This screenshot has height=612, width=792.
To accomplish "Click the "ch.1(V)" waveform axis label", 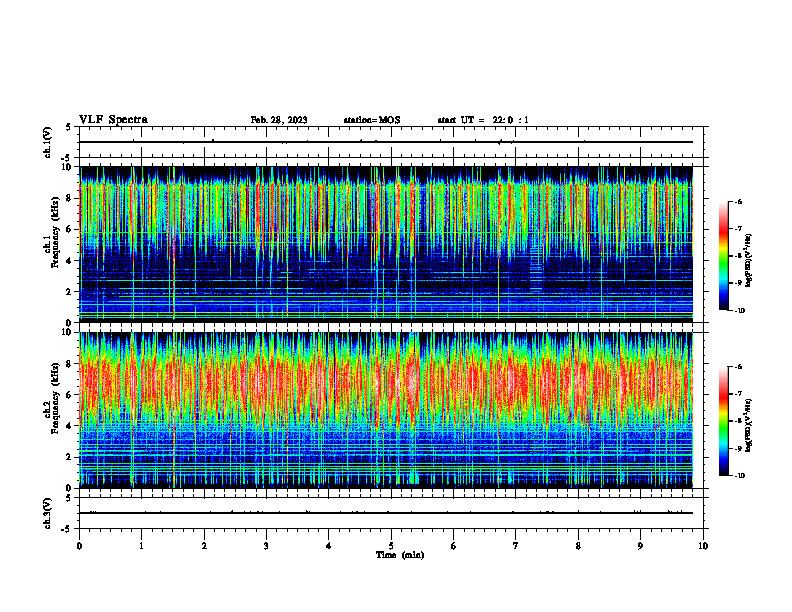I will pos(47,142).
